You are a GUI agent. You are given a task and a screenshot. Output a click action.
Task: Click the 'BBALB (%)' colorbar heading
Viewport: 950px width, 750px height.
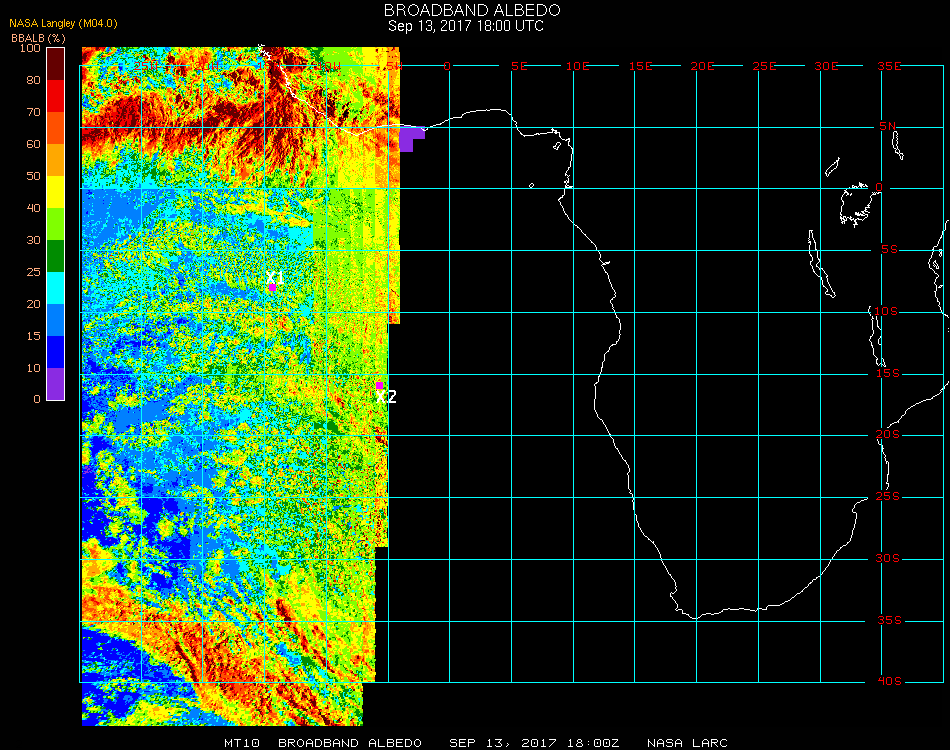coord(38,38)
